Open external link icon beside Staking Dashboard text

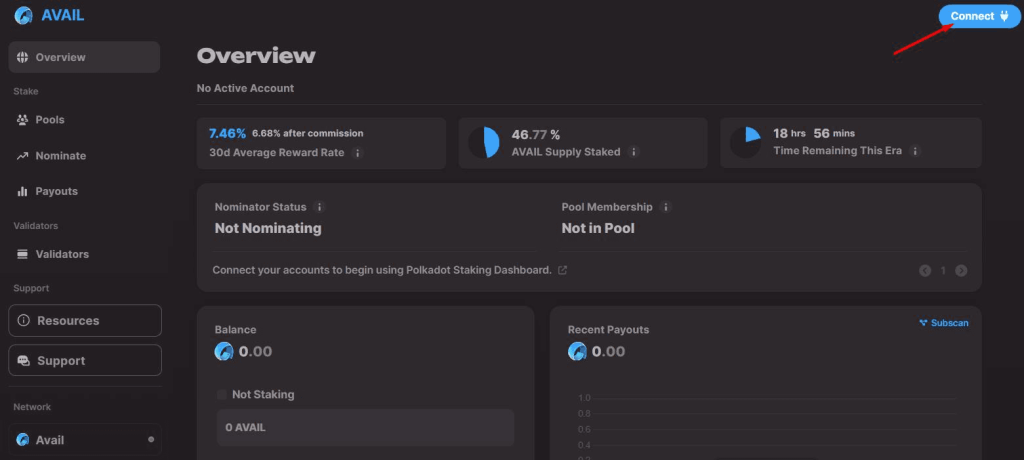[562, 270]
